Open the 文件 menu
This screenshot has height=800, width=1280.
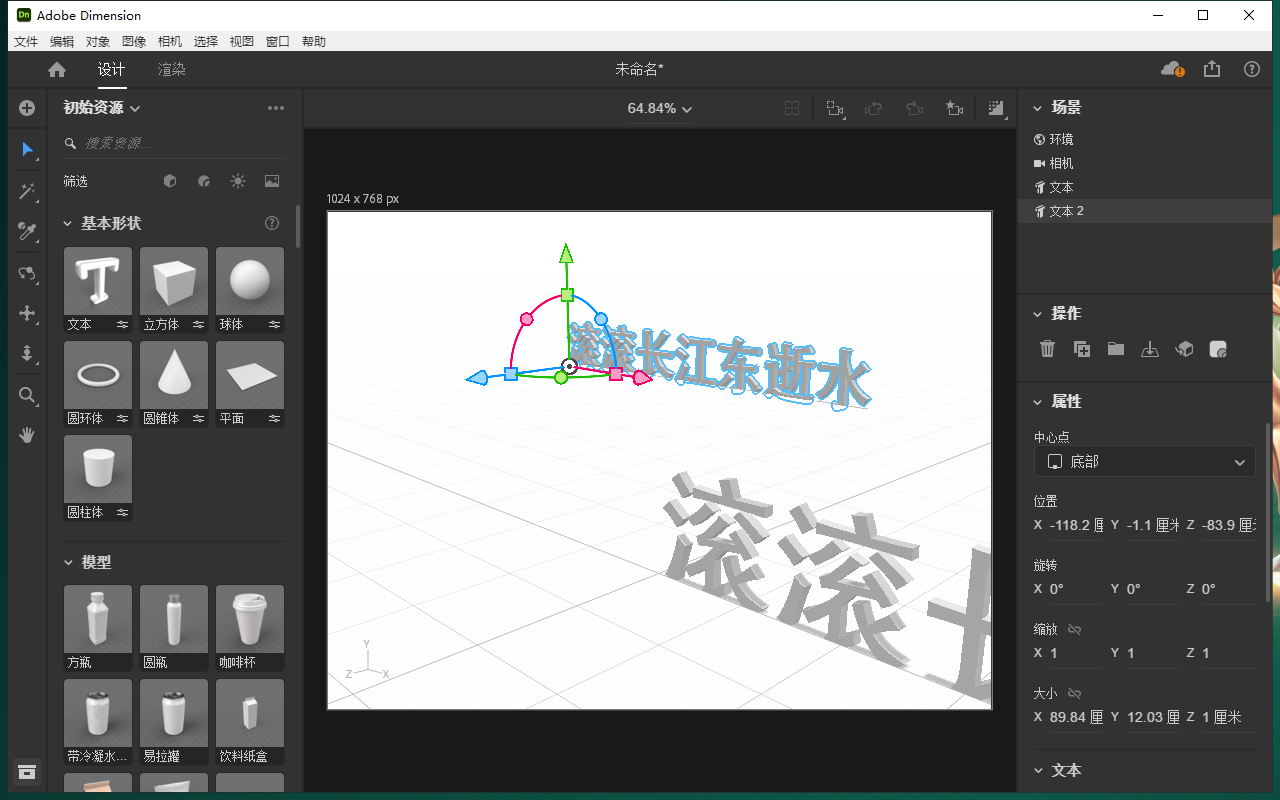point(26,42)
